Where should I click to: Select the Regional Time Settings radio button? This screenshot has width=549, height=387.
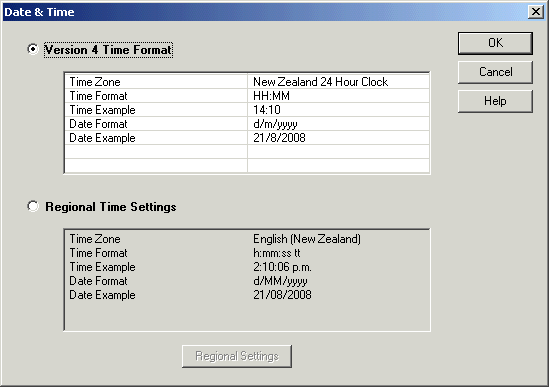[x=33, y=206]
